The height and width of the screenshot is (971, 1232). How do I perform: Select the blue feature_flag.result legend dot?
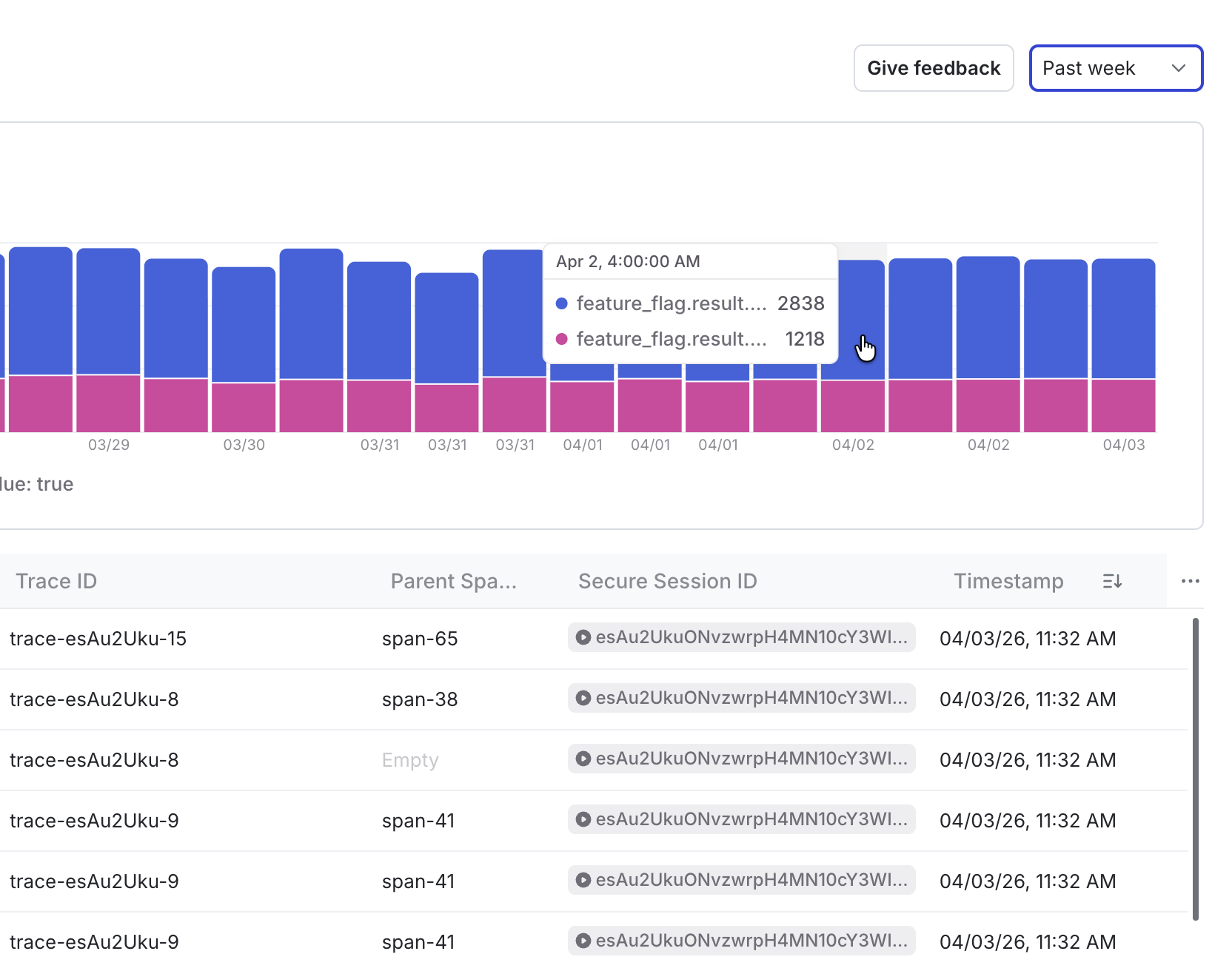pos(563,303)
